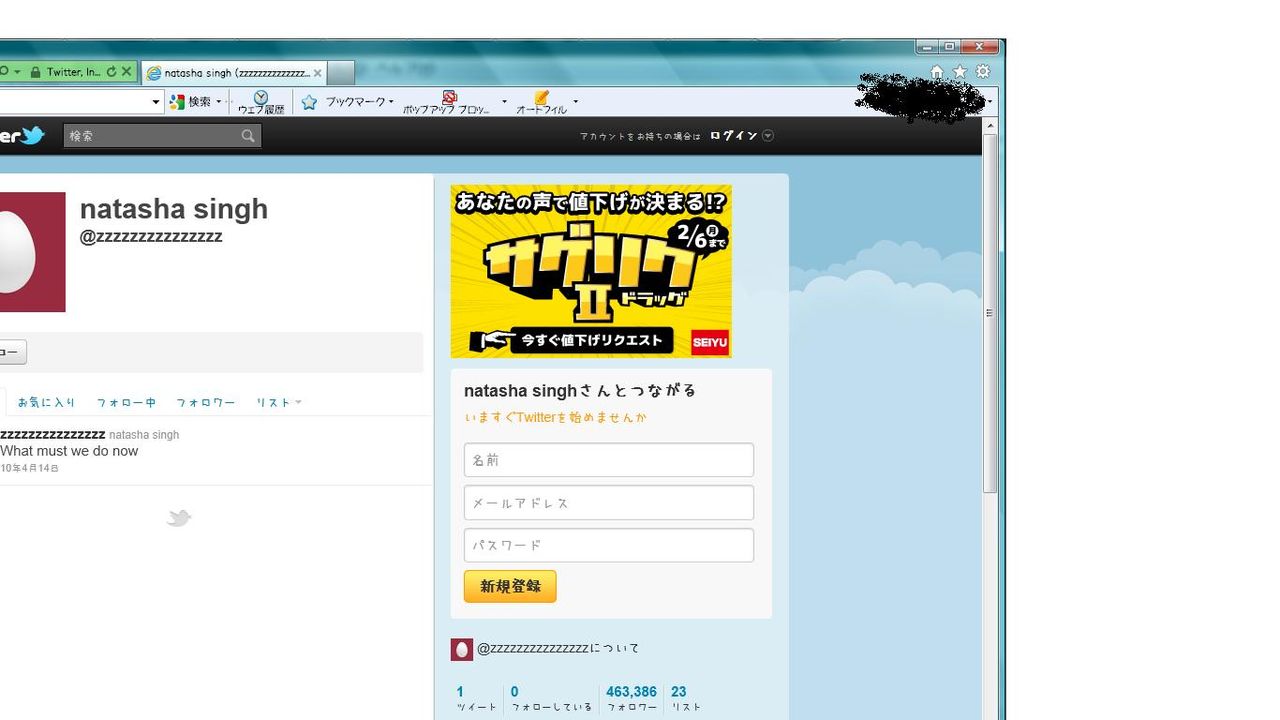Open the ログイン dropdown arrow
The height and width of the screenshot is (720, 1280).
point(768,136)
